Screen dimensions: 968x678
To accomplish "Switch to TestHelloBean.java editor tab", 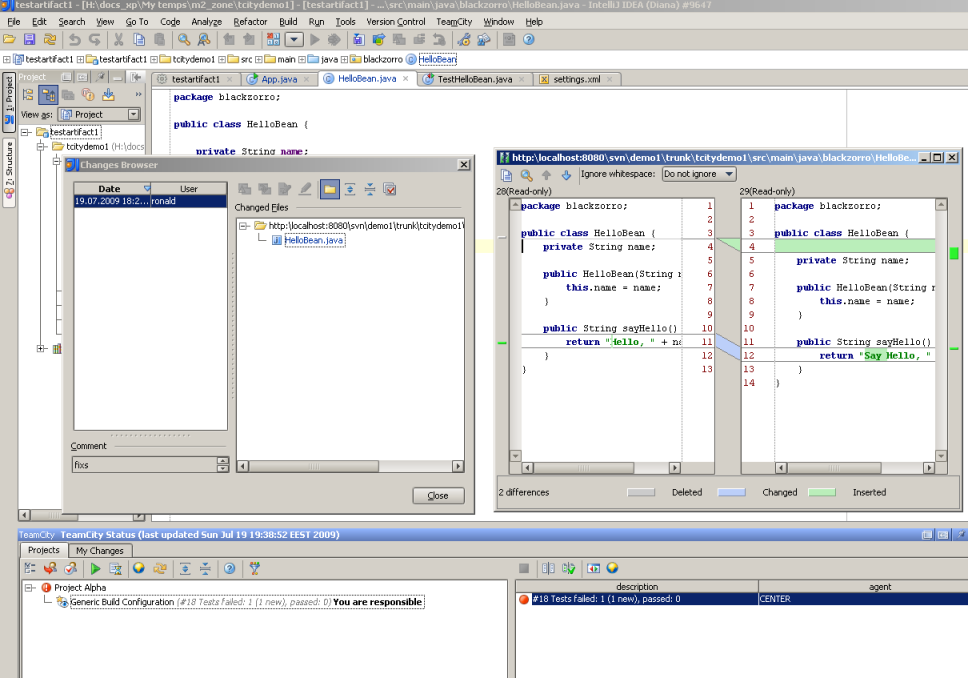I will [x=474, y=79].
